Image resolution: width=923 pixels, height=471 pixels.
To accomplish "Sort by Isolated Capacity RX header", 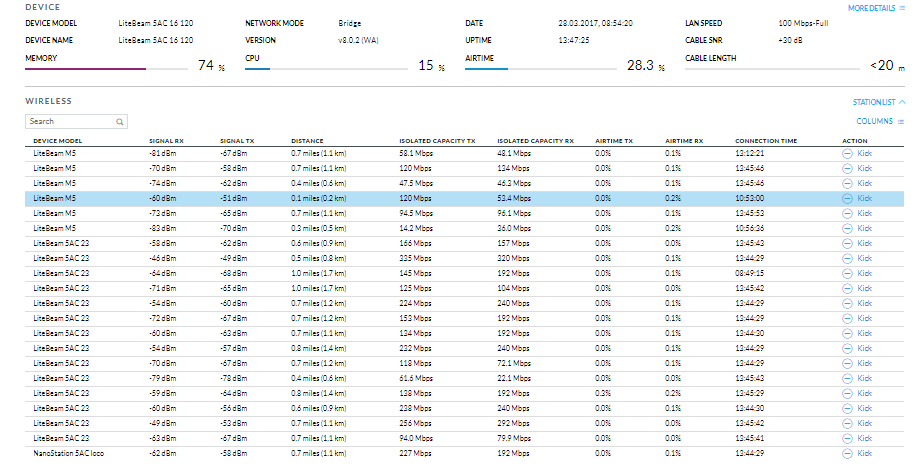I will [535, 141].
